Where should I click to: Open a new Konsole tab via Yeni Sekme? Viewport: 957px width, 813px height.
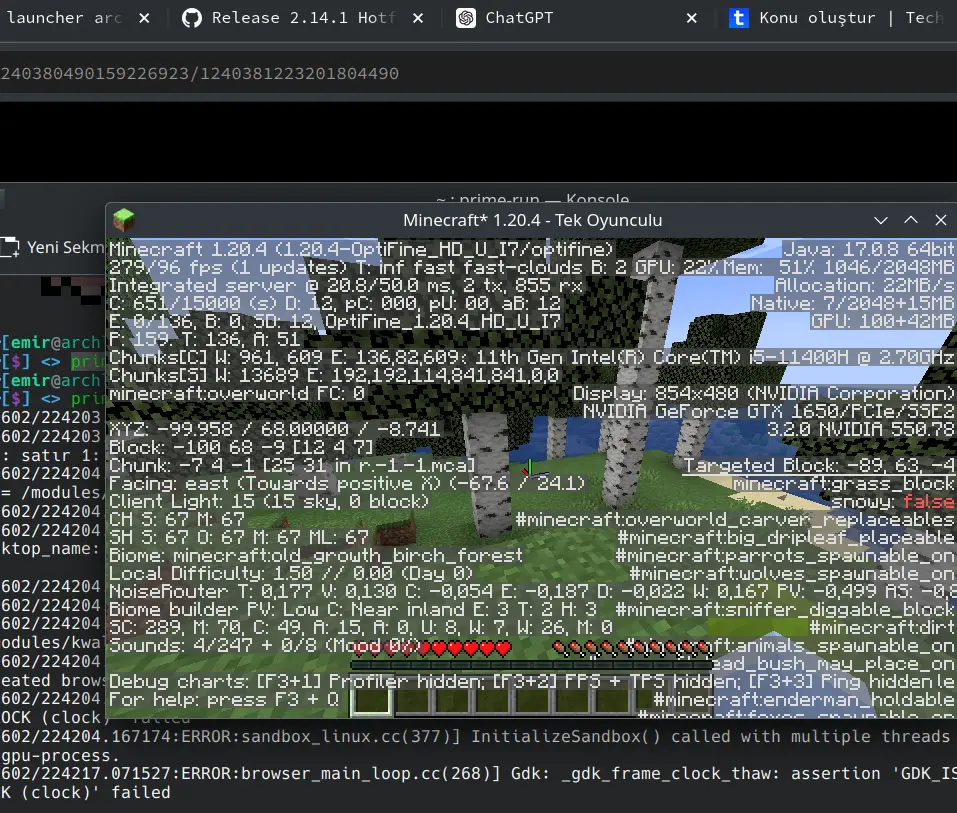point(53,247)
